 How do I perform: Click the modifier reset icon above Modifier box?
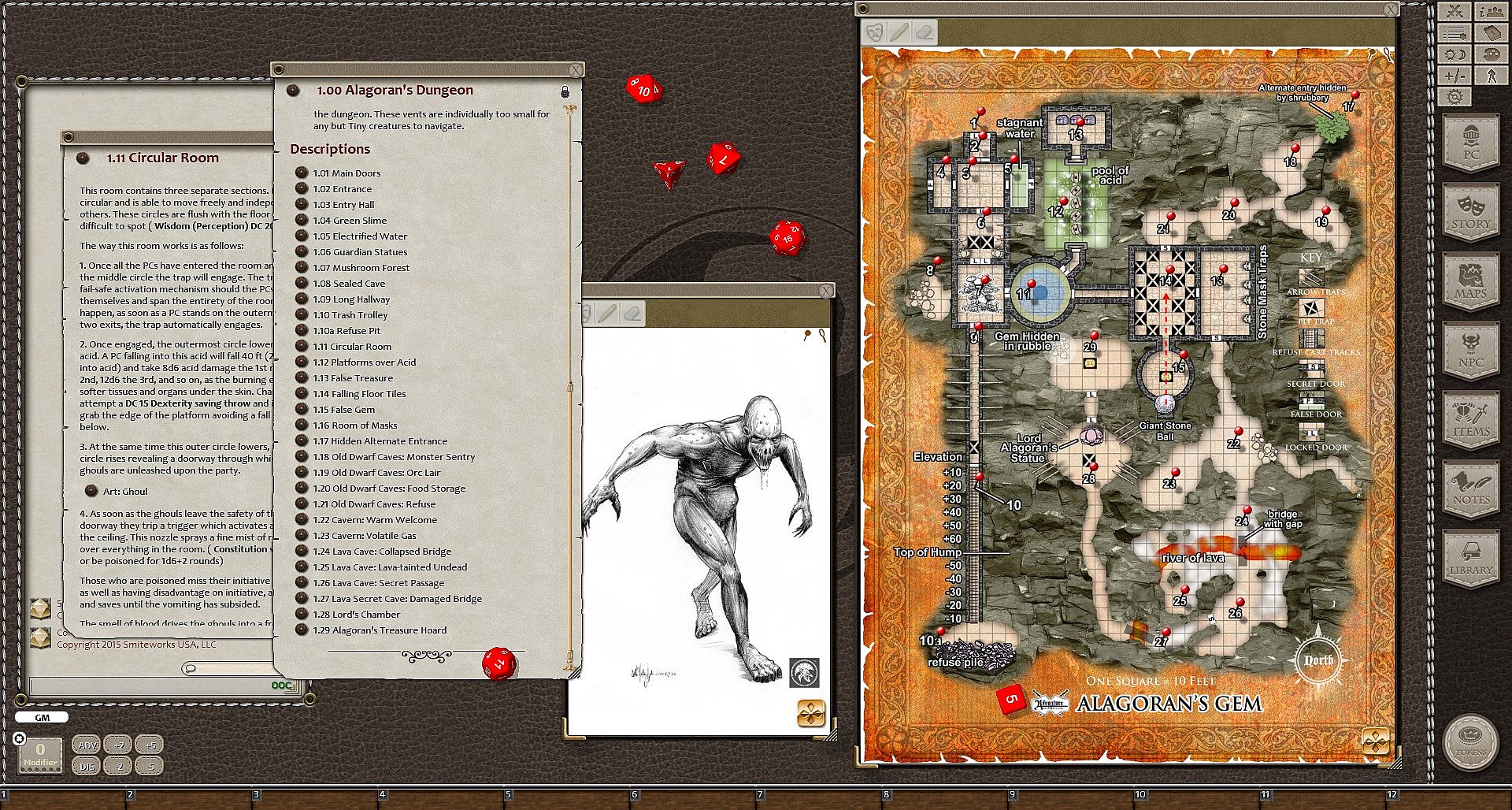[x=20, y=738]
